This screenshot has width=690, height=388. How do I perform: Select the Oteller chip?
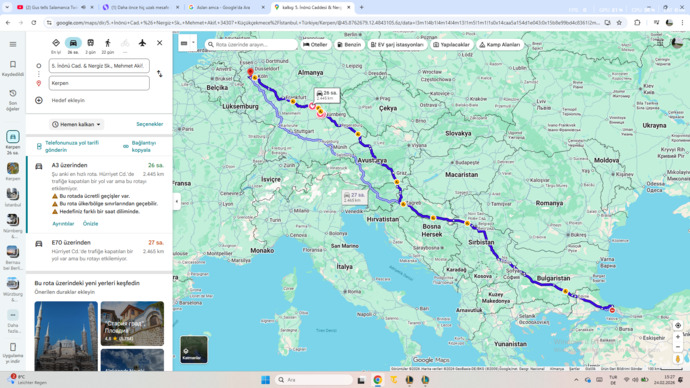pos(315,44)
